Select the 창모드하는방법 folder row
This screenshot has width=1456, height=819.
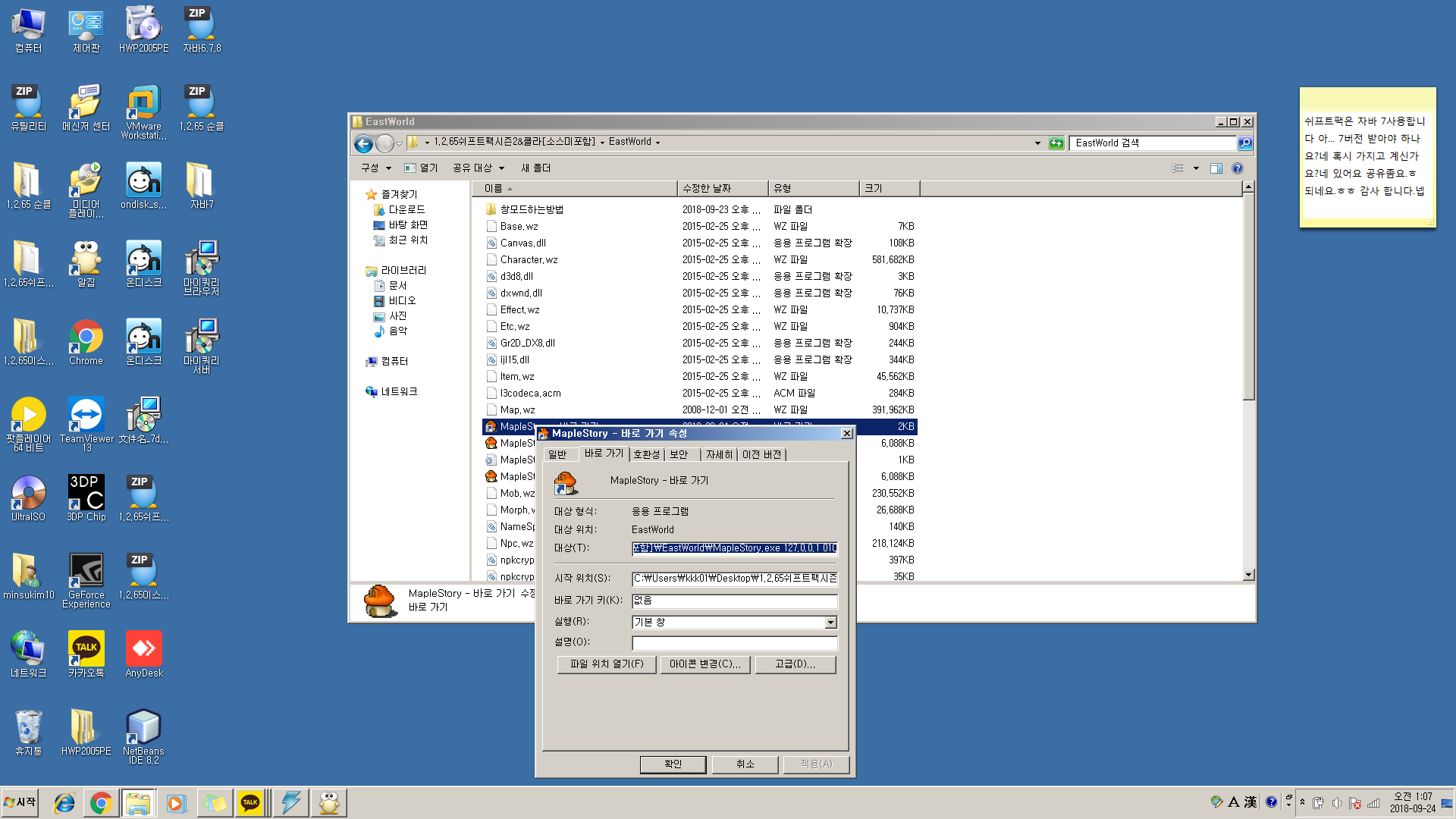(x=700, y=210)
